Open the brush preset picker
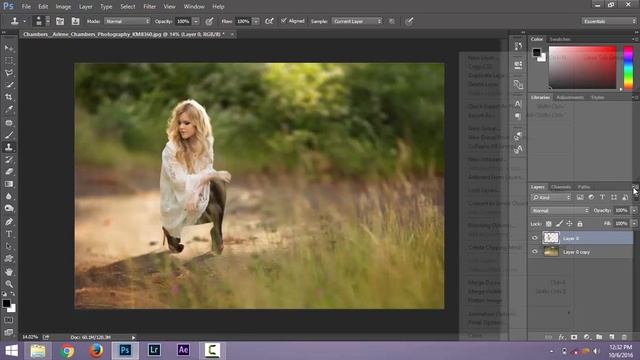The height and width of the screenshot is (360, 640). pyautogui.click(x=42, y=21)
